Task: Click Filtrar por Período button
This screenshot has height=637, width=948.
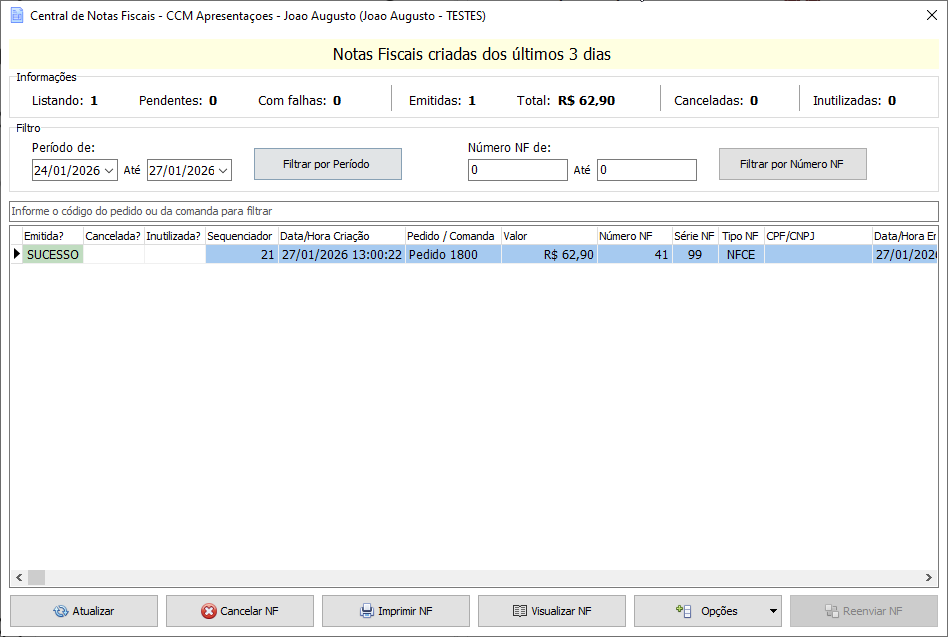Action: coord(327,164)
